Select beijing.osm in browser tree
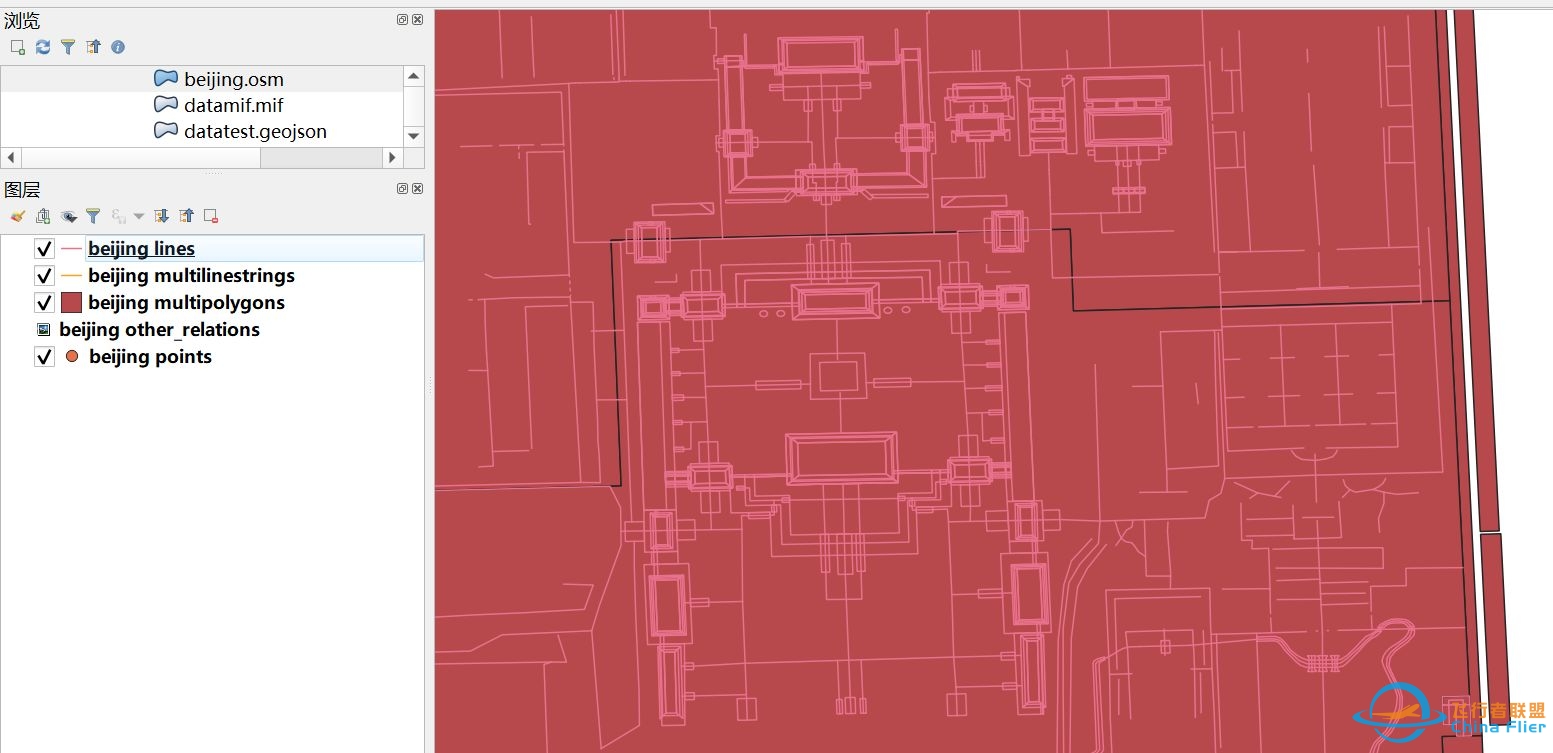This screenshot has height=753, width=1553. pos(233,79)
